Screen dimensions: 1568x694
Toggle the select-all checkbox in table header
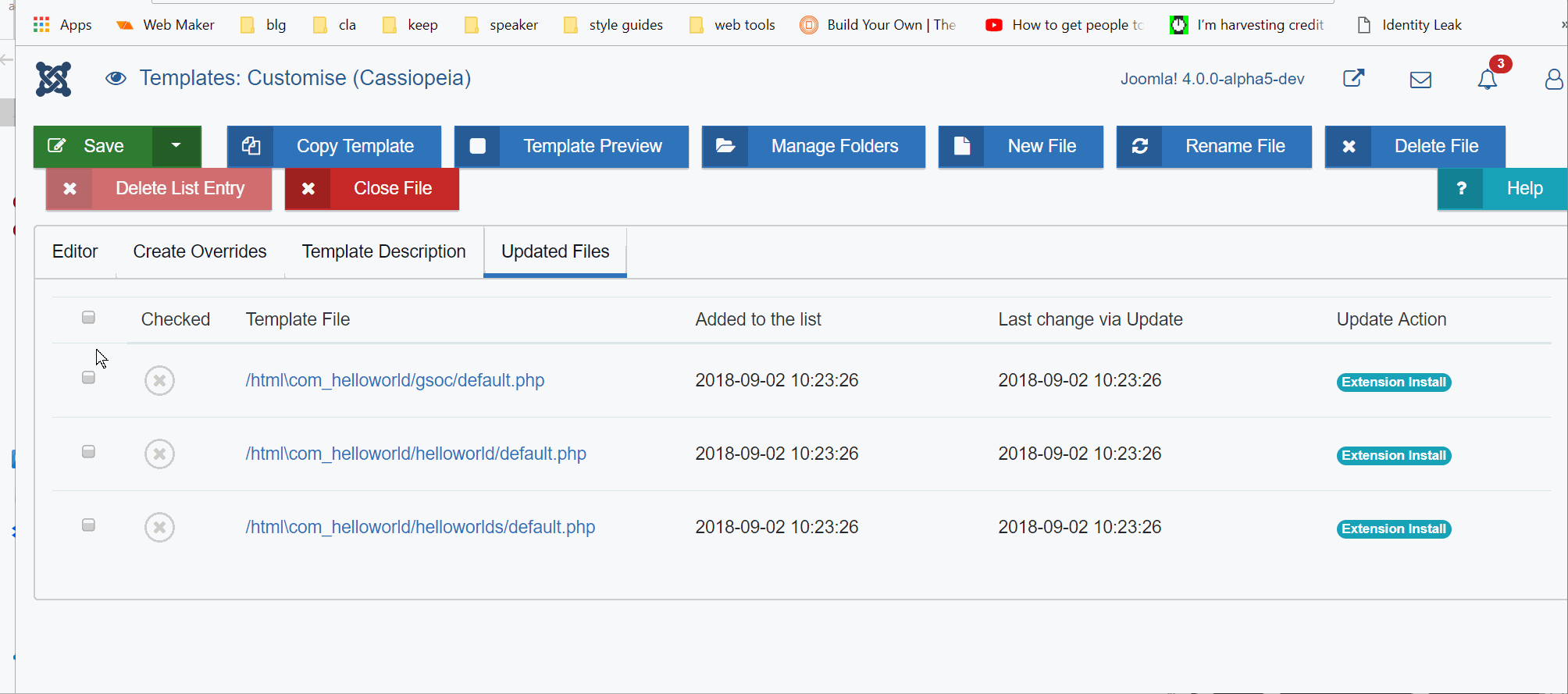[88, 318]
